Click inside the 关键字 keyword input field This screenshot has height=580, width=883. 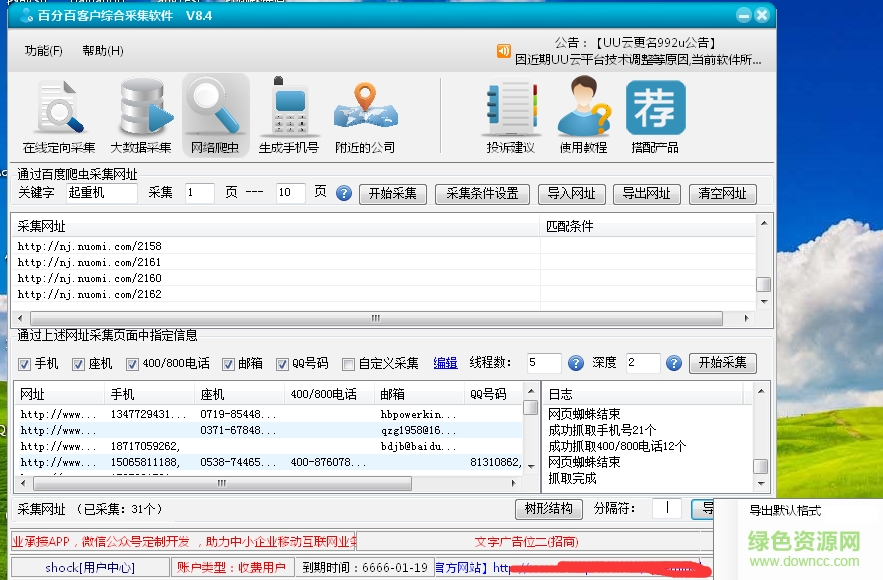pos(103,194)
